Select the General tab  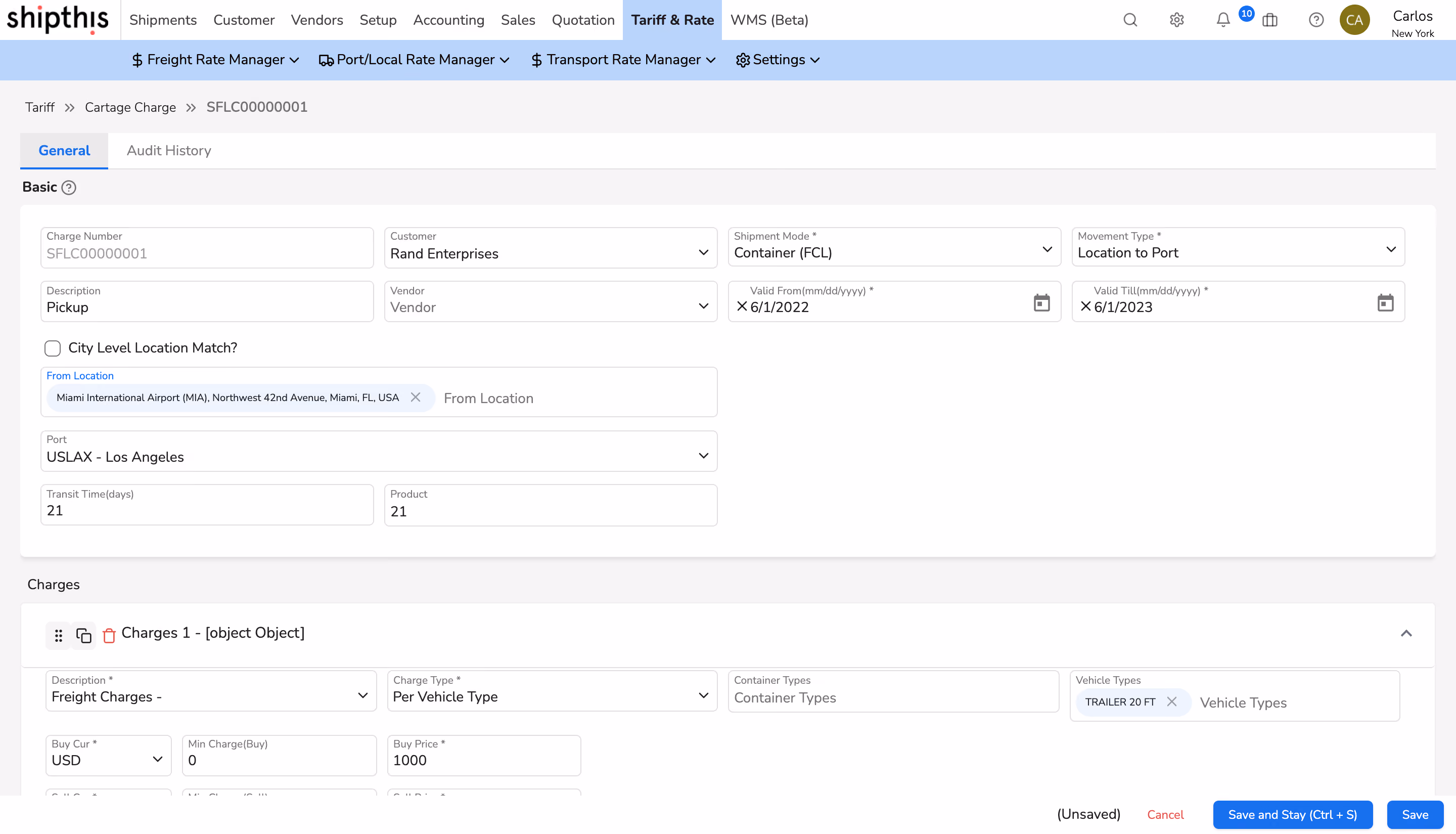point(64,151)
